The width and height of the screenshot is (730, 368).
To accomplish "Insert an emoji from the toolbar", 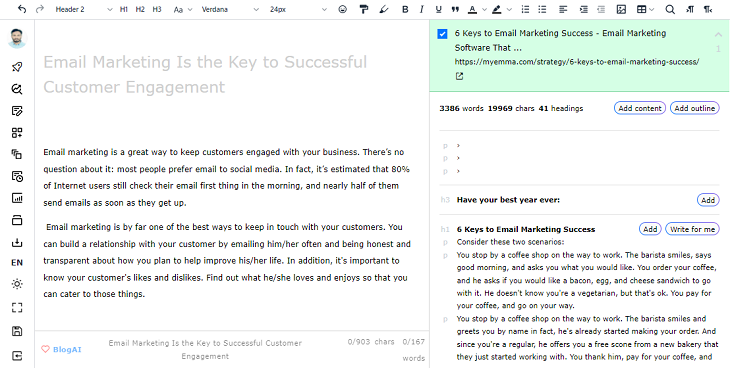I will click(343, 9).
